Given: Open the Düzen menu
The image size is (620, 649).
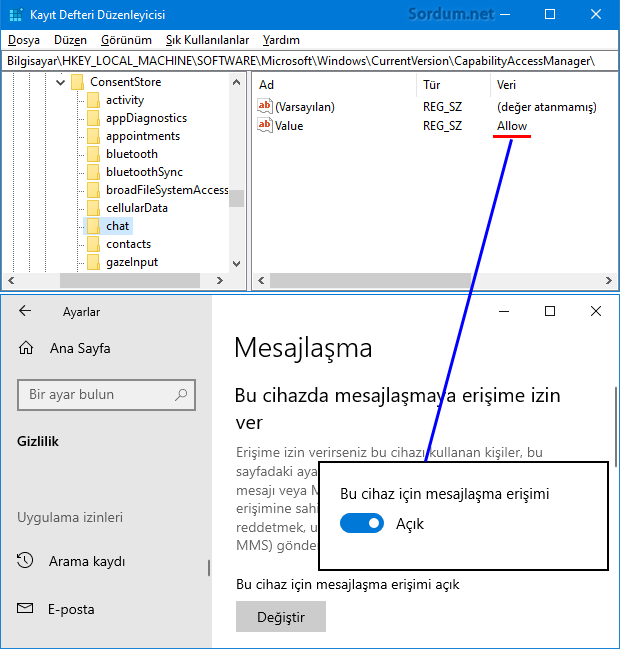Looking at the screenshot, I should click(70, 40).
